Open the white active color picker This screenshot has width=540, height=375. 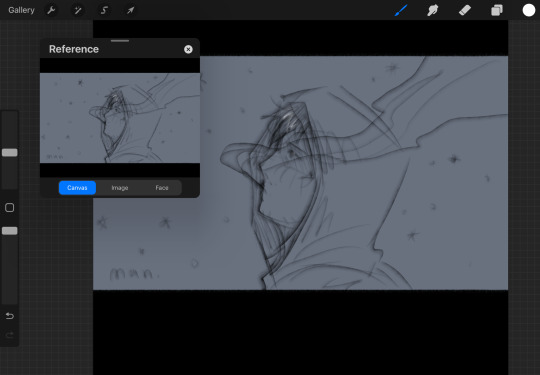pyautogui.click(x=529, y=10)
